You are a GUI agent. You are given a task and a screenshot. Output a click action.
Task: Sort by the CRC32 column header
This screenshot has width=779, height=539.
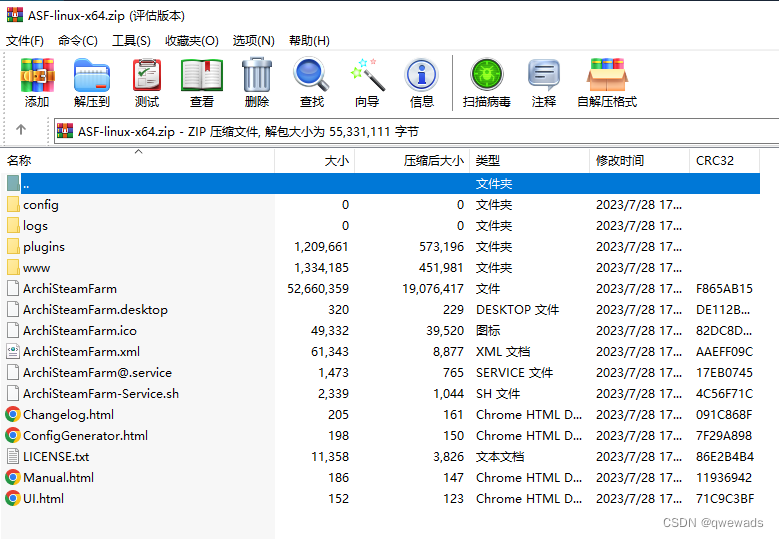click(724, 160)
